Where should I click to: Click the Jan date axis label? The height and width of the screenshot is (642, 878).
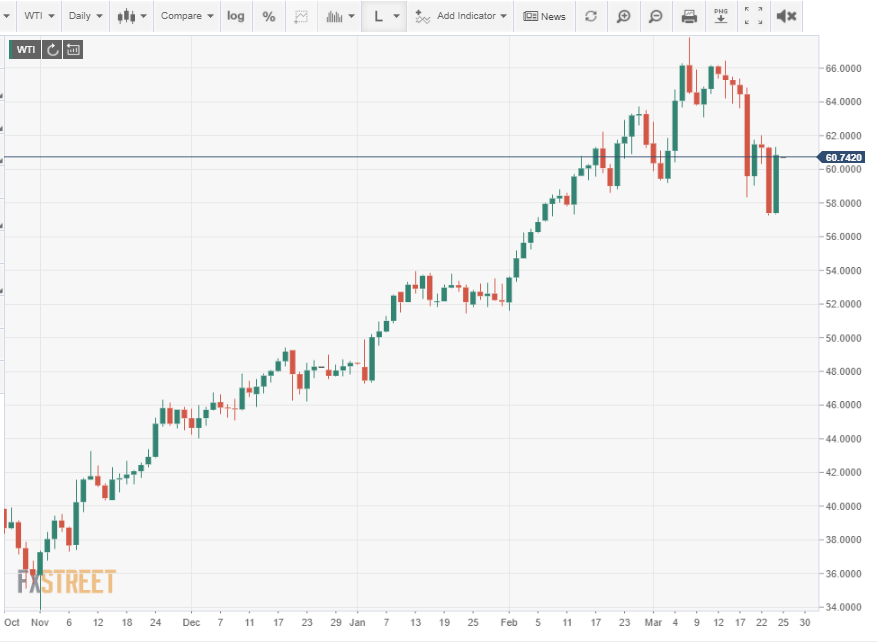[x=357, y=622]
